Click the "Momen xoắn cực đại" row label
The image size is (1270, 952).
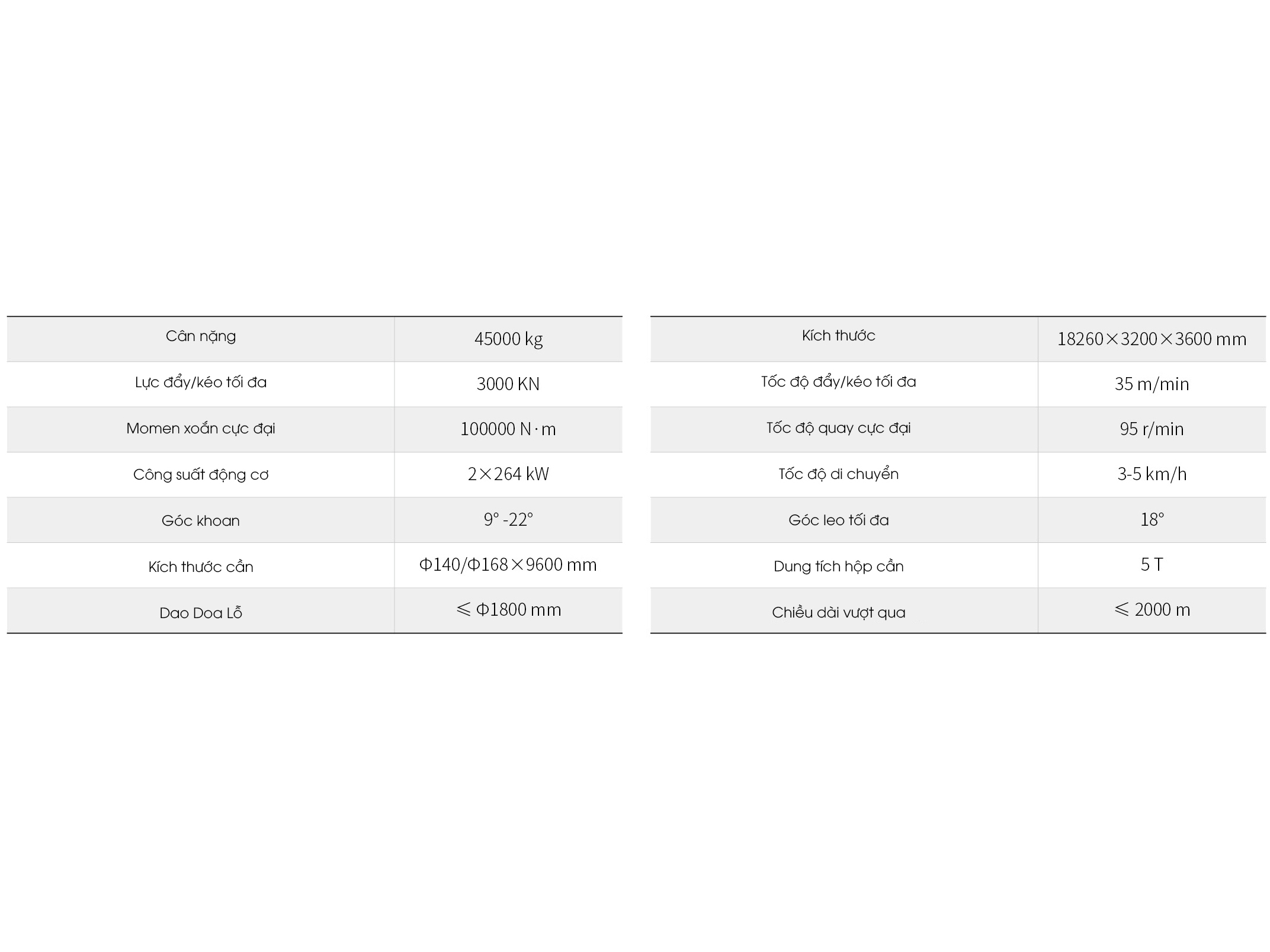[x=200, y=429]
